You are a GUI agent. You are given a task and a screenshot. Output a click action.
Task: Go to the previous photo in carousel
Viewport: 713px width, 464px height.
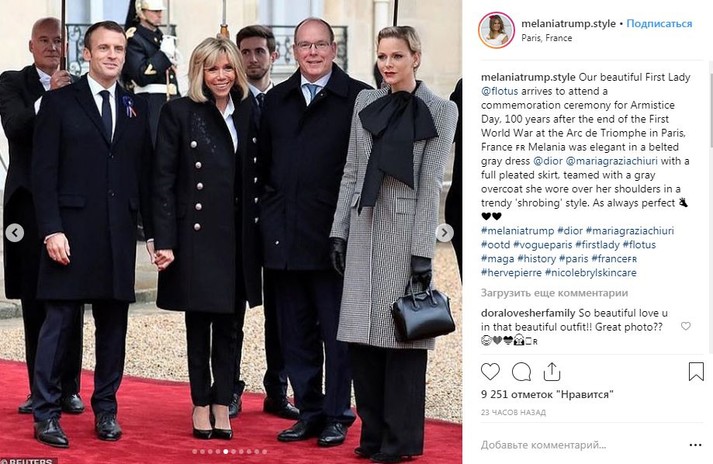[x=15, y=233]
